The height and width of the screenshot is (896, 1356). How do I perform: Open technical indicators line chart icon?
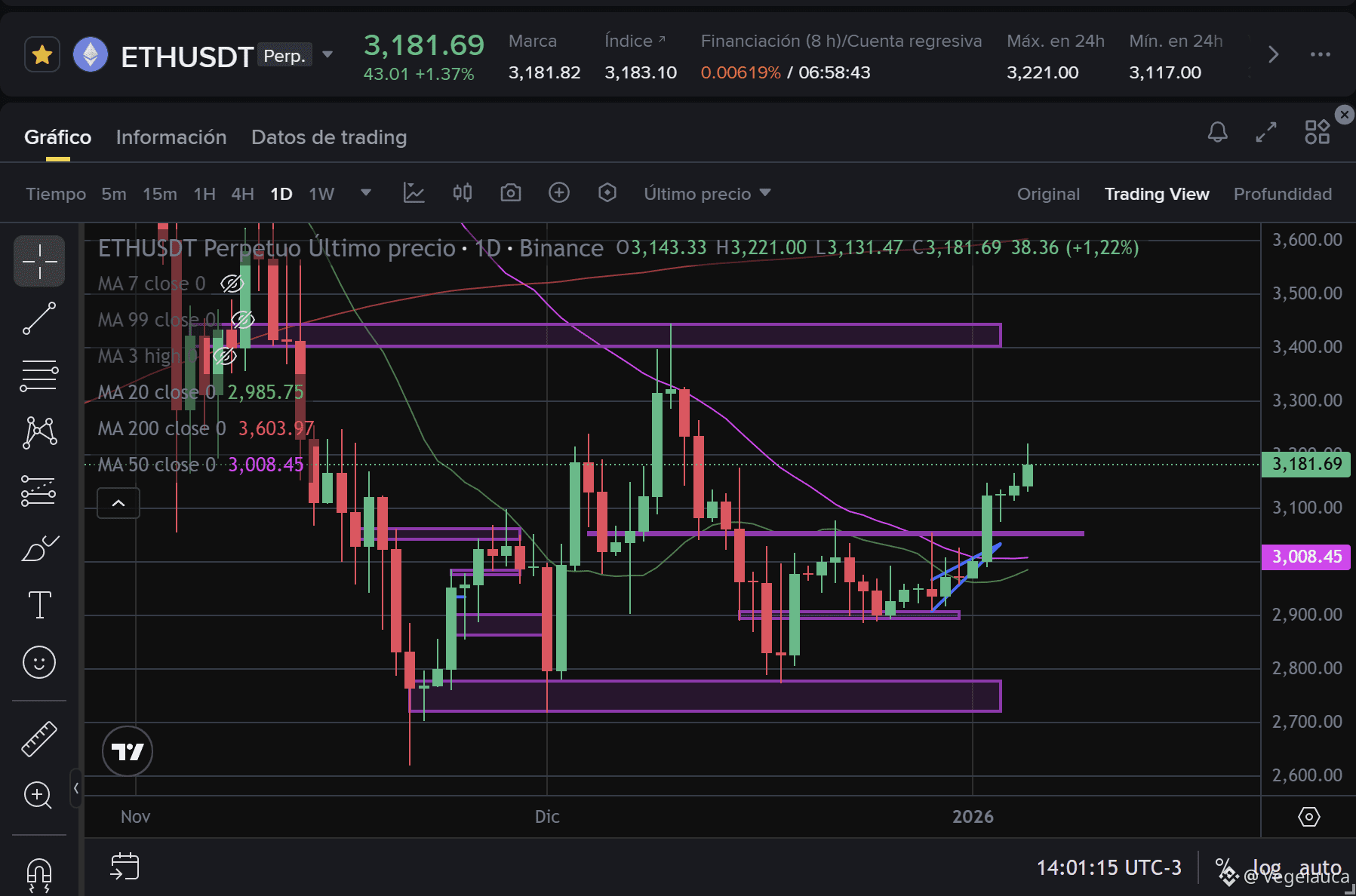[x=414, y=193]
